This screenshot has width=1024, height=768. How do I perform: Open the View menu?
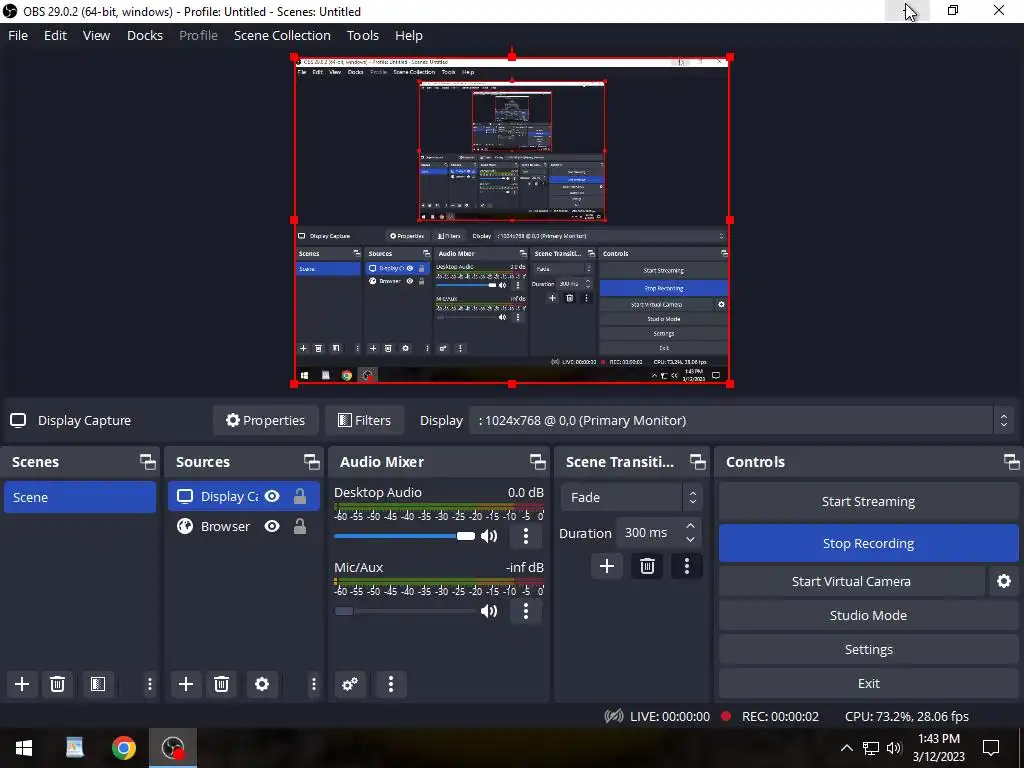[x=96, y=35]
